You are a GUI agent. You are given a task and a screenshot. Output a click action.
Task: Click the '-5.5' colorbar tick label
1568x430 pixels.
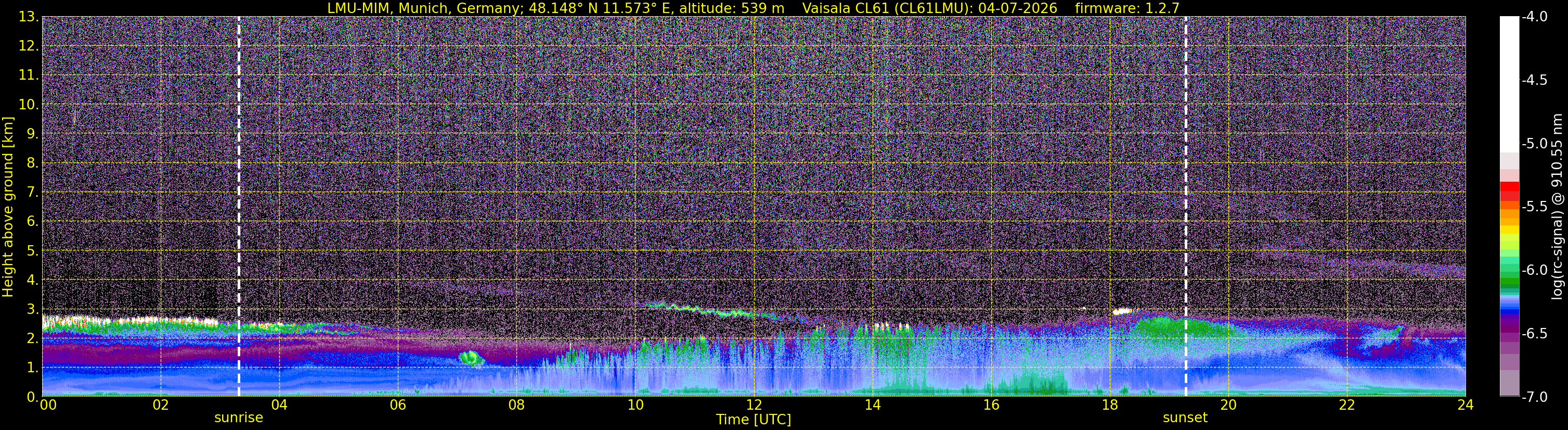click(1534, 207)
